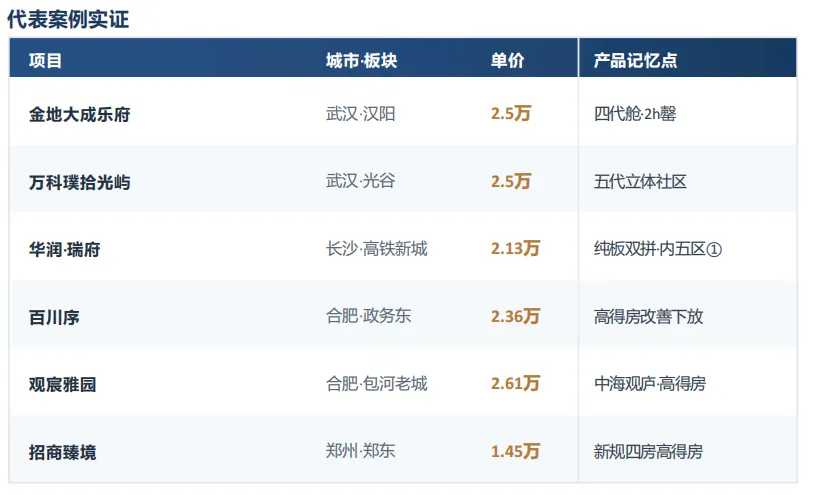
Task: Select location cell 合肥·包河老城
Action: click(377, 383)
